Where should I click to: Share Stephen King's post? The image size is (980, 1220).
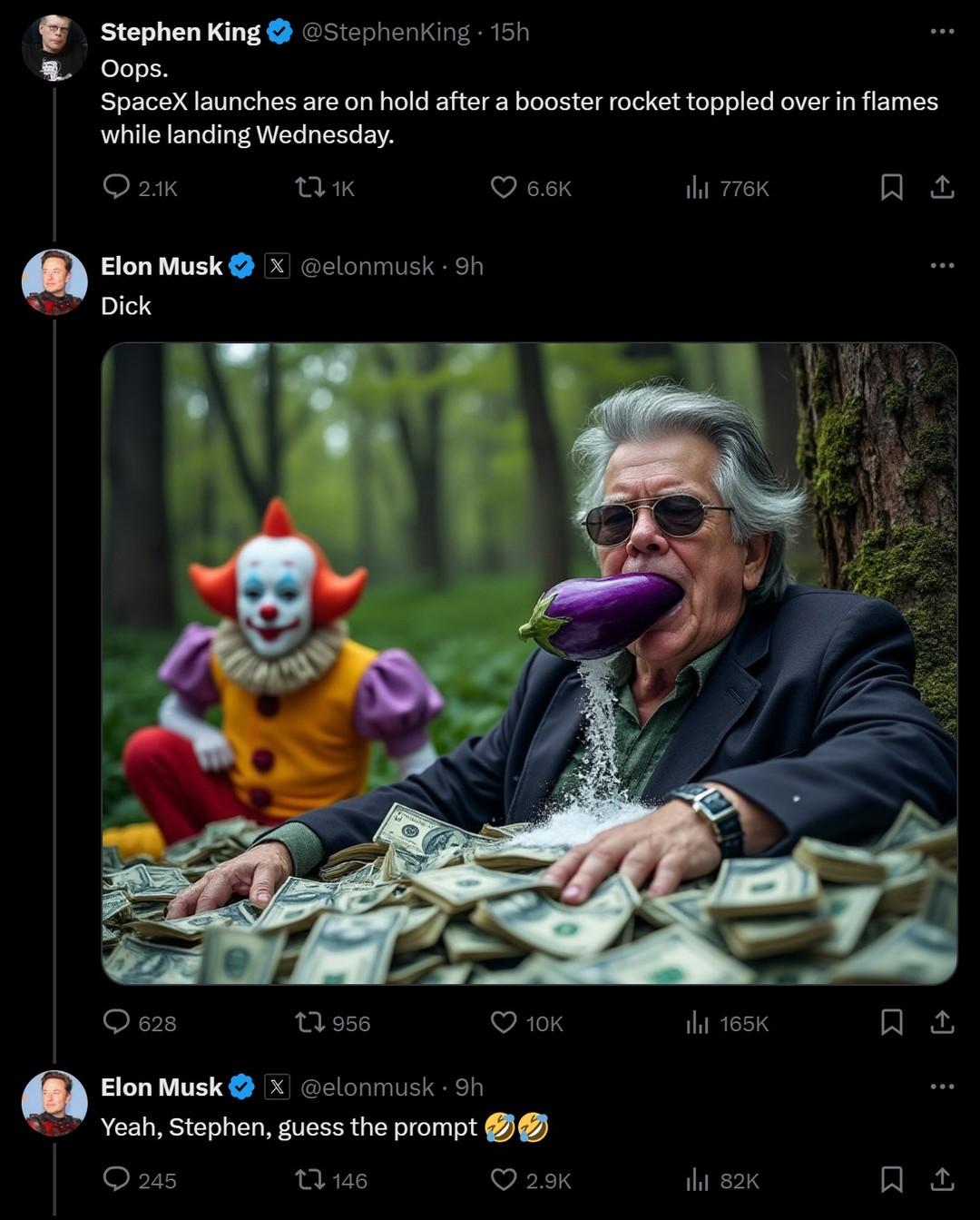pos(942,187)
